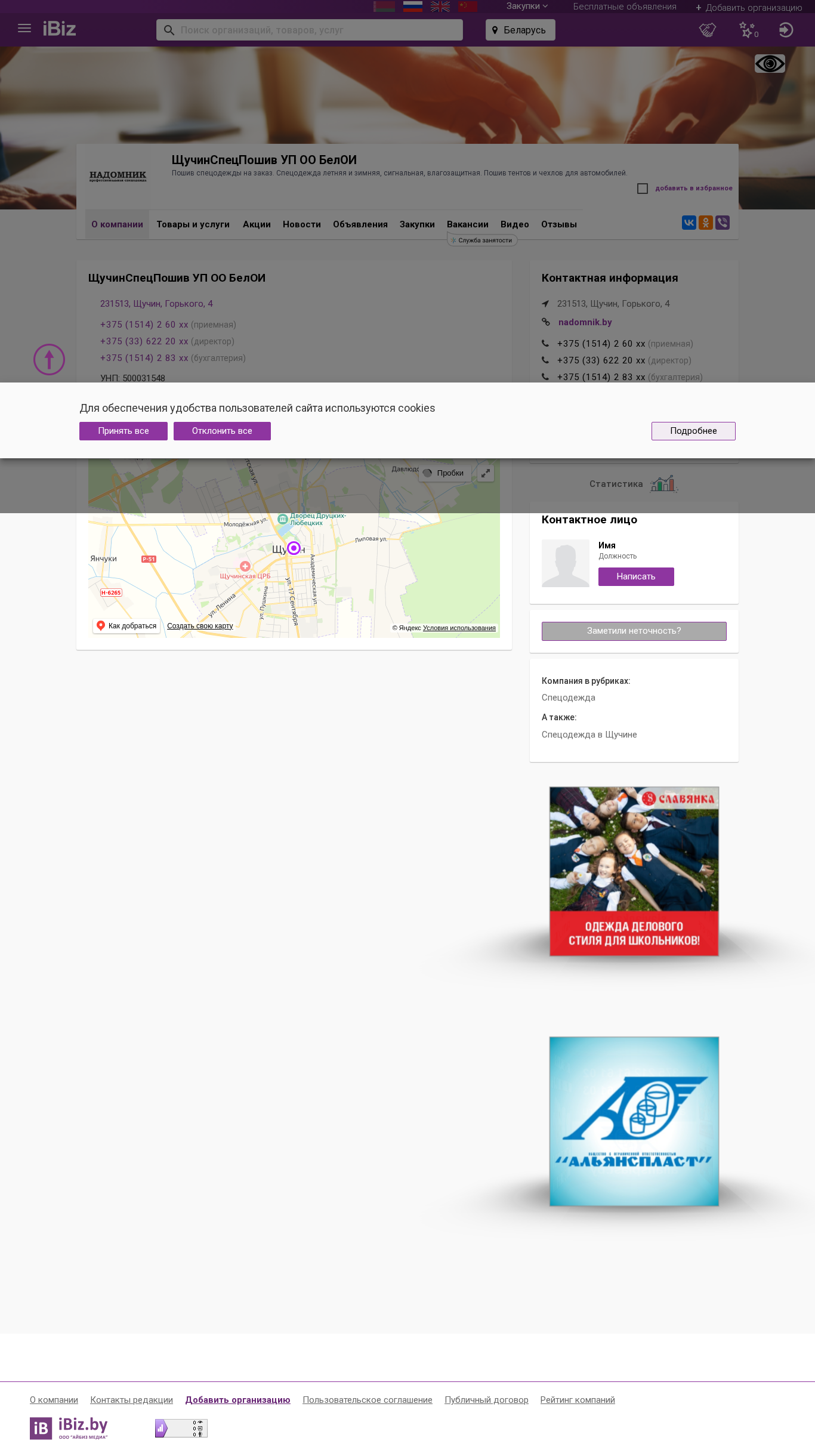Click the handshake partners icon in header
The width and height of the screenshot is (815, 1456).
coord(707,30)
